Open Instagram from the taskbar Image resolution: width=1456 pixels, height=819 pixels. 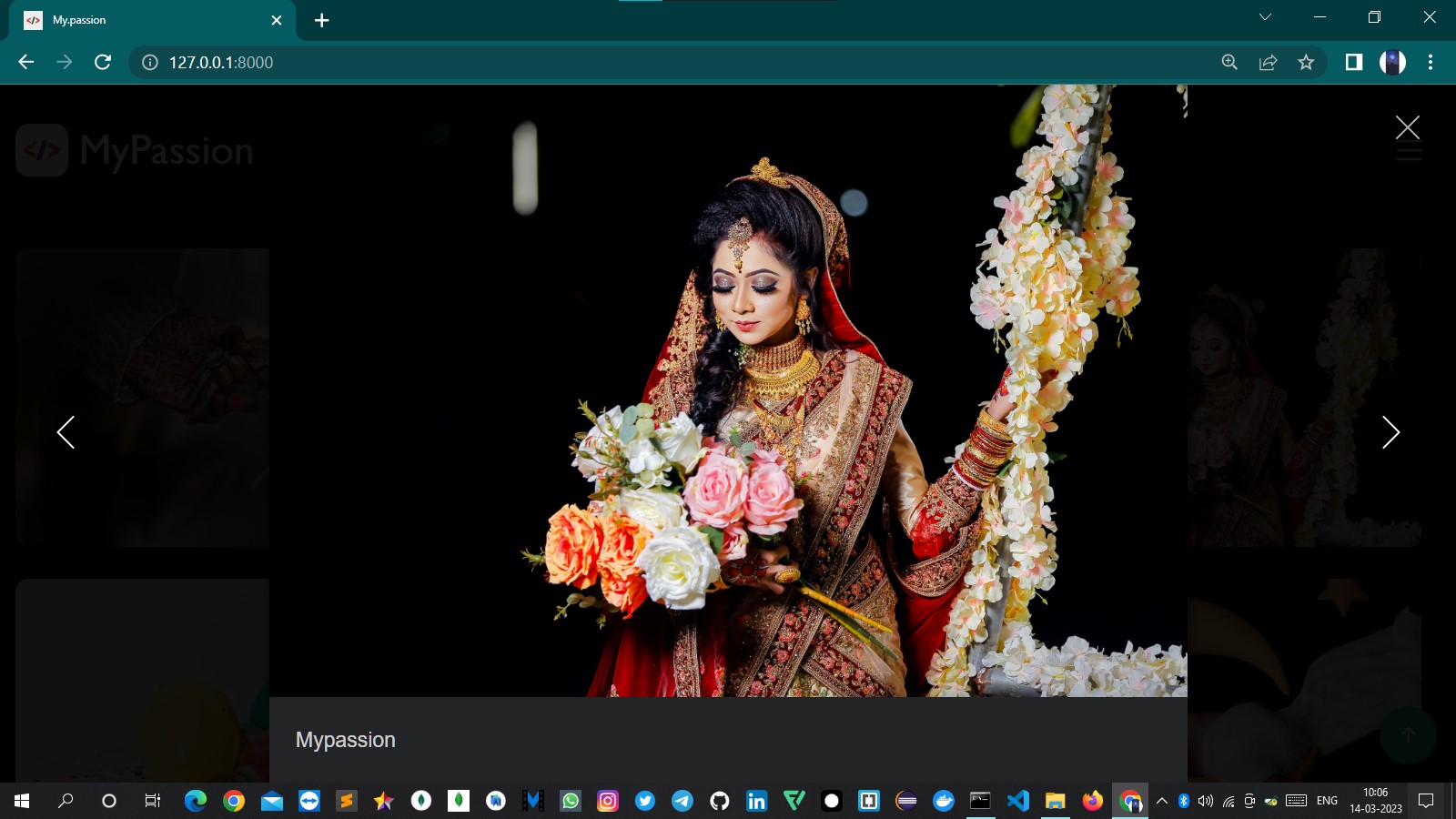tap(608, 801)
